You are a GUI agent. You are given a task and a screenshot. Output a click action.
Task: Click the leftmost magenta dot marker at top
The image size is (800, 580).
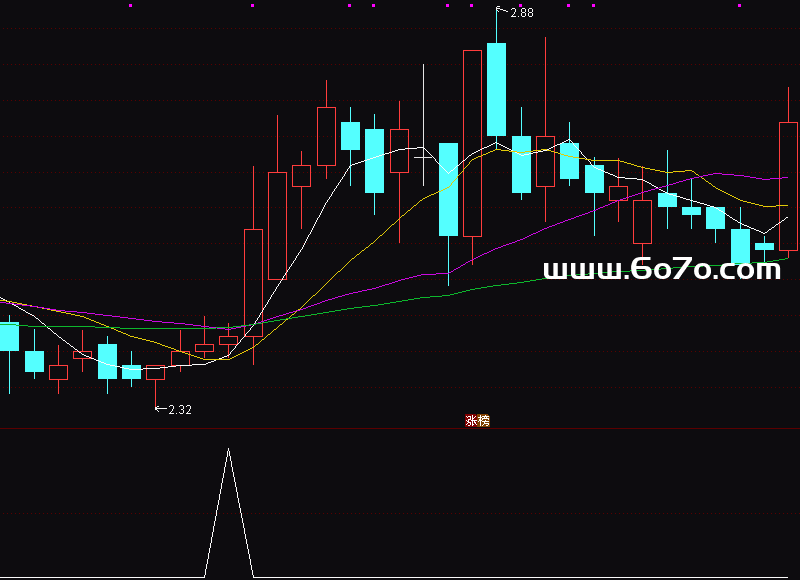[x=131, y=6]
